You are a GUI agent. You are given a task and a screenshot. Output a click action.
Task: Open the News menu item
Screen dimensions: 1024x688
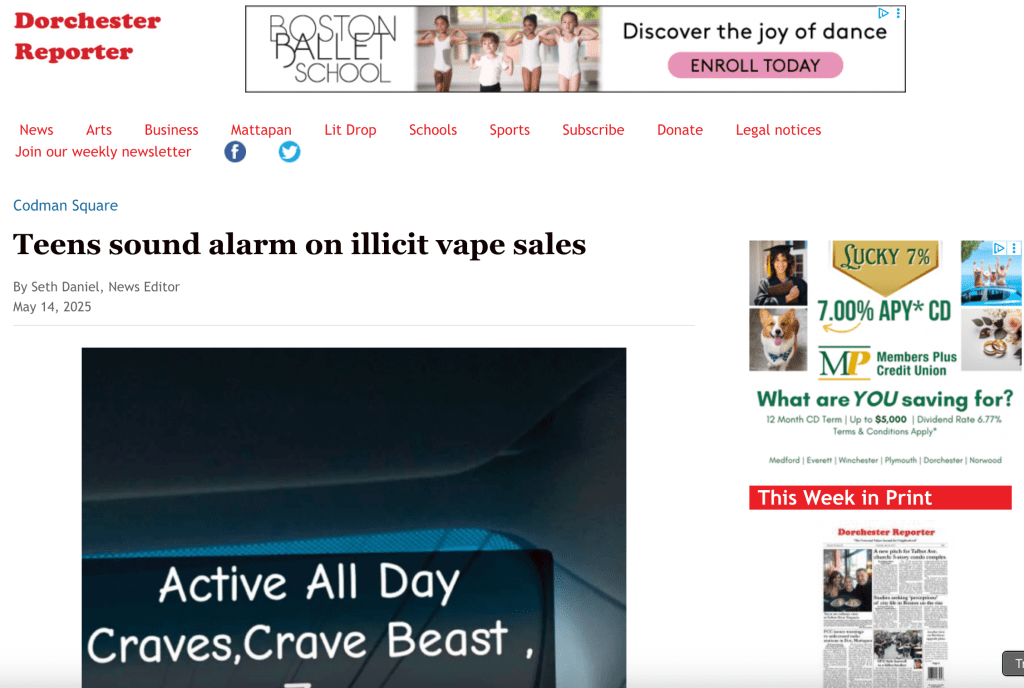click(x=37, y=130)
